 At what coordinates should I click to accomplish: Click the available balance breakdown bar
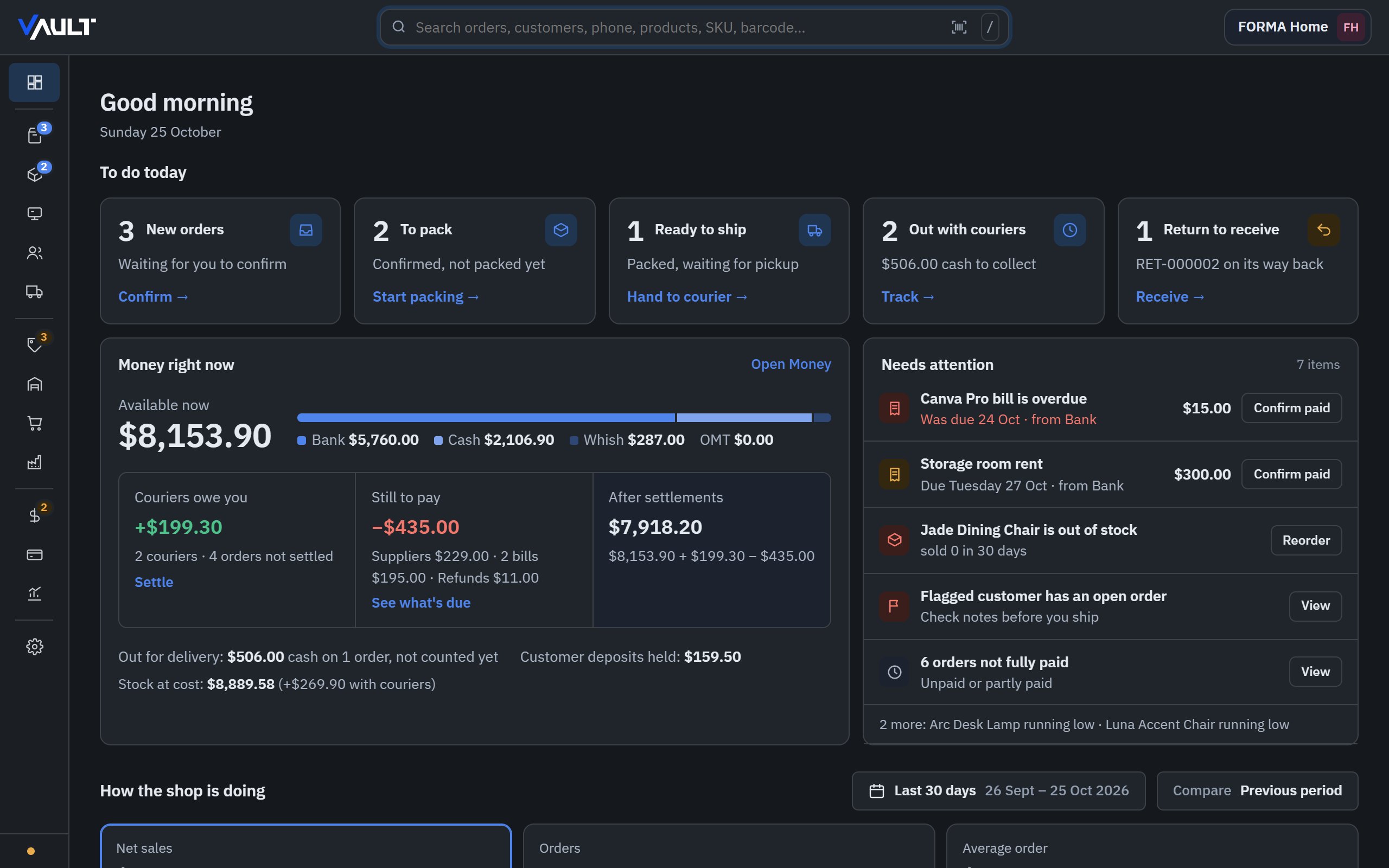564,417
